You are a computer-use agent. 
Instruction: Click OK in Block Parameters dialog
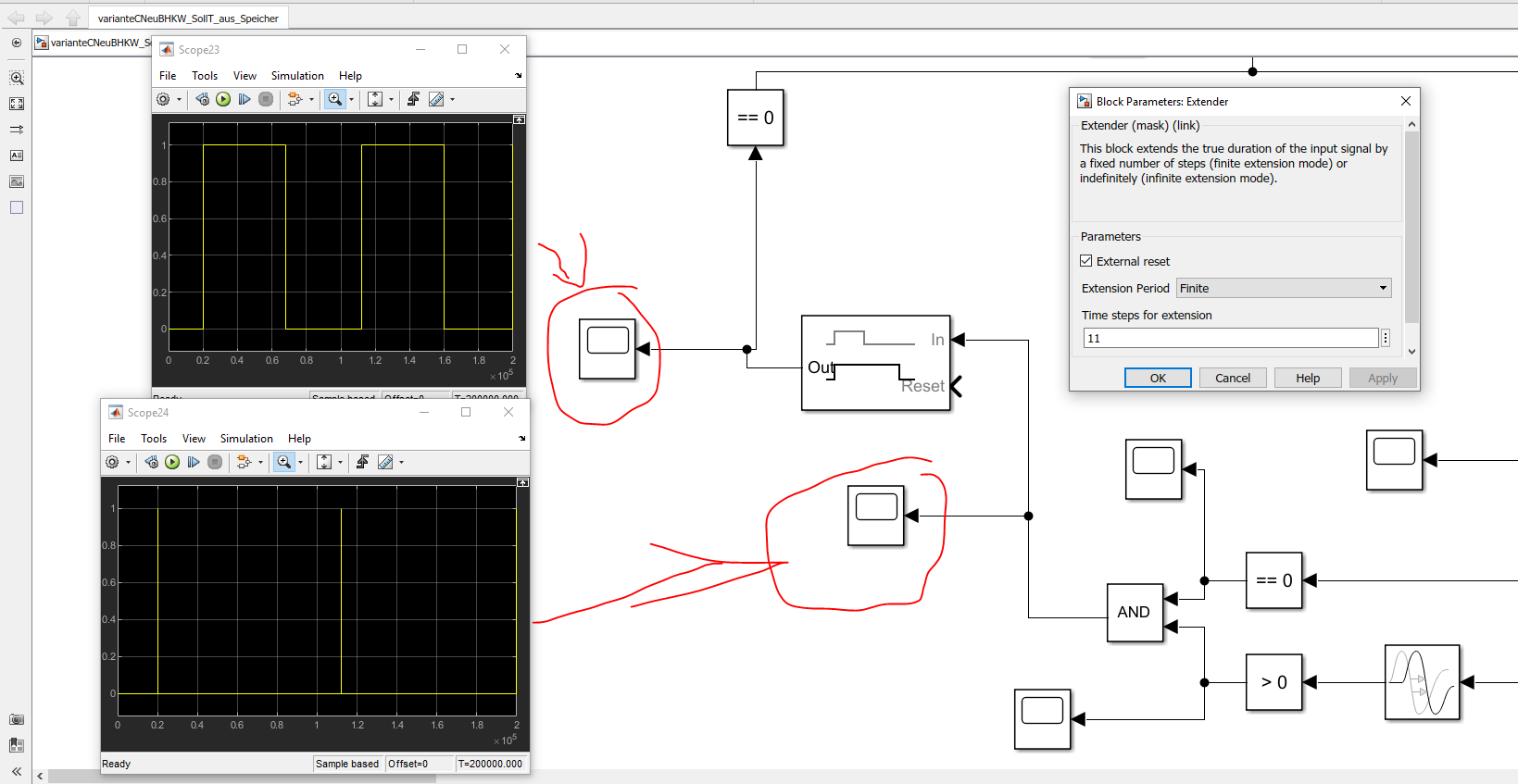pos(1157,378)
